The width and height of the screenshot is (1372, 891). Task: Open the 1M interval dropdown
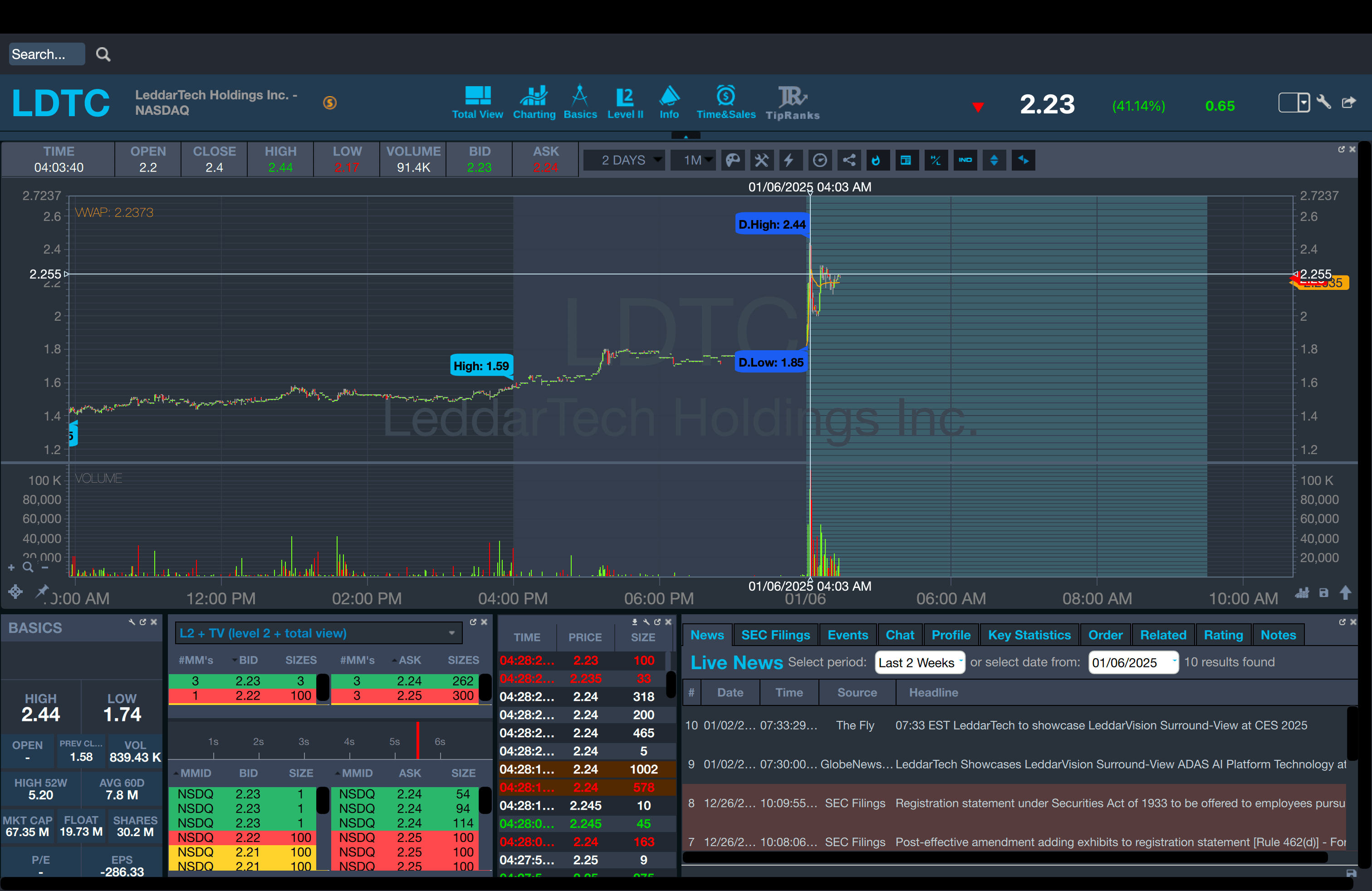693,160
